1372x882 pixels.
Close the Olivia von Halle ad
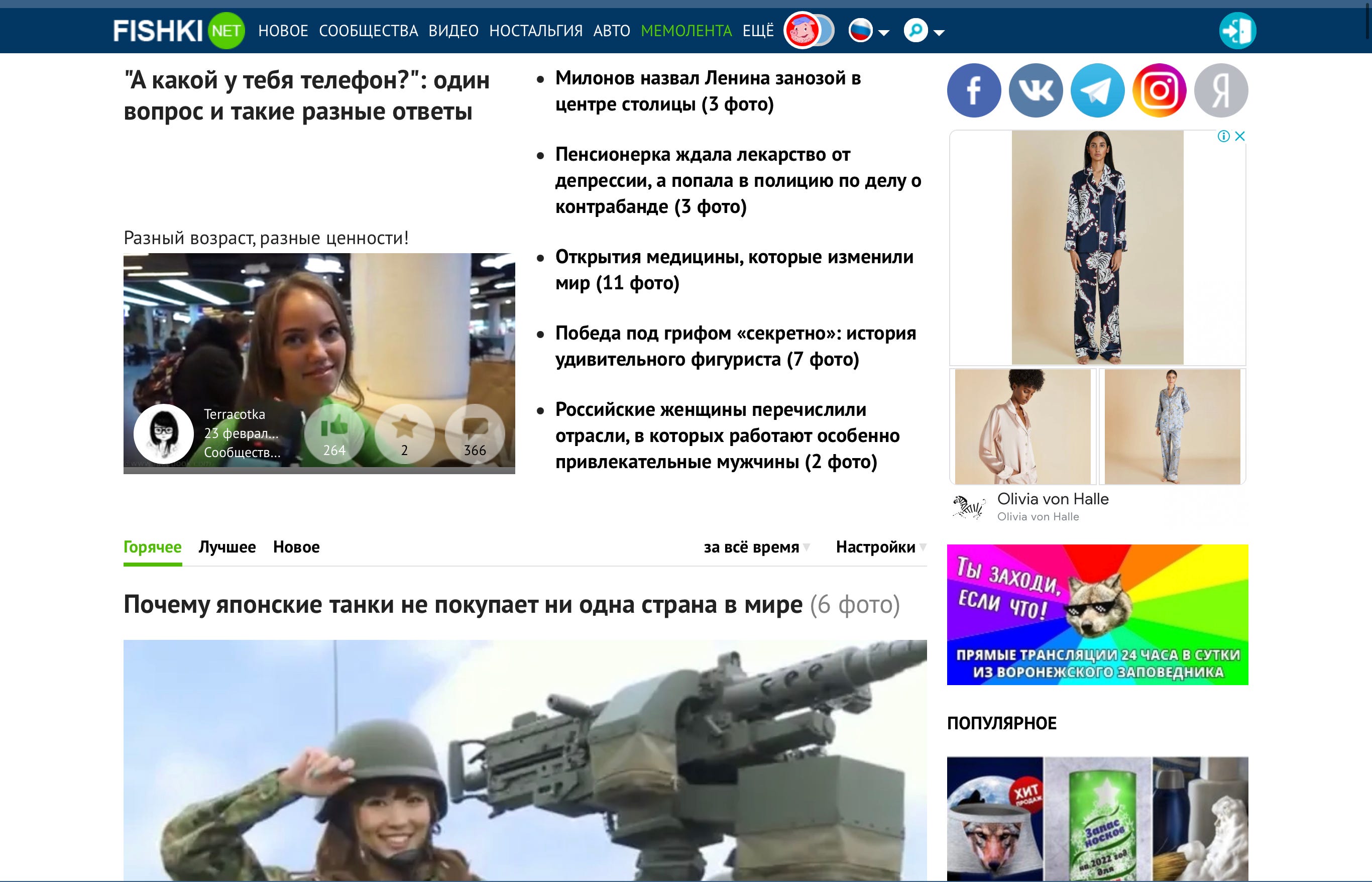[x=1240, y=136]
